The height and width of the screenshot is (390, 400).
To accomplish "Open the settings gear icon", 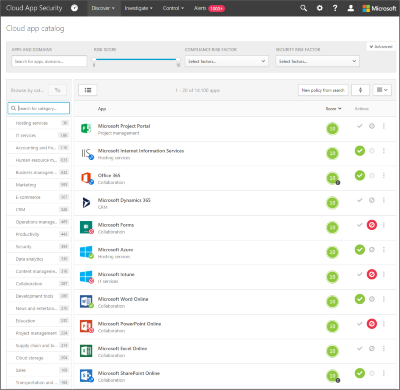I will coord(319,8).
